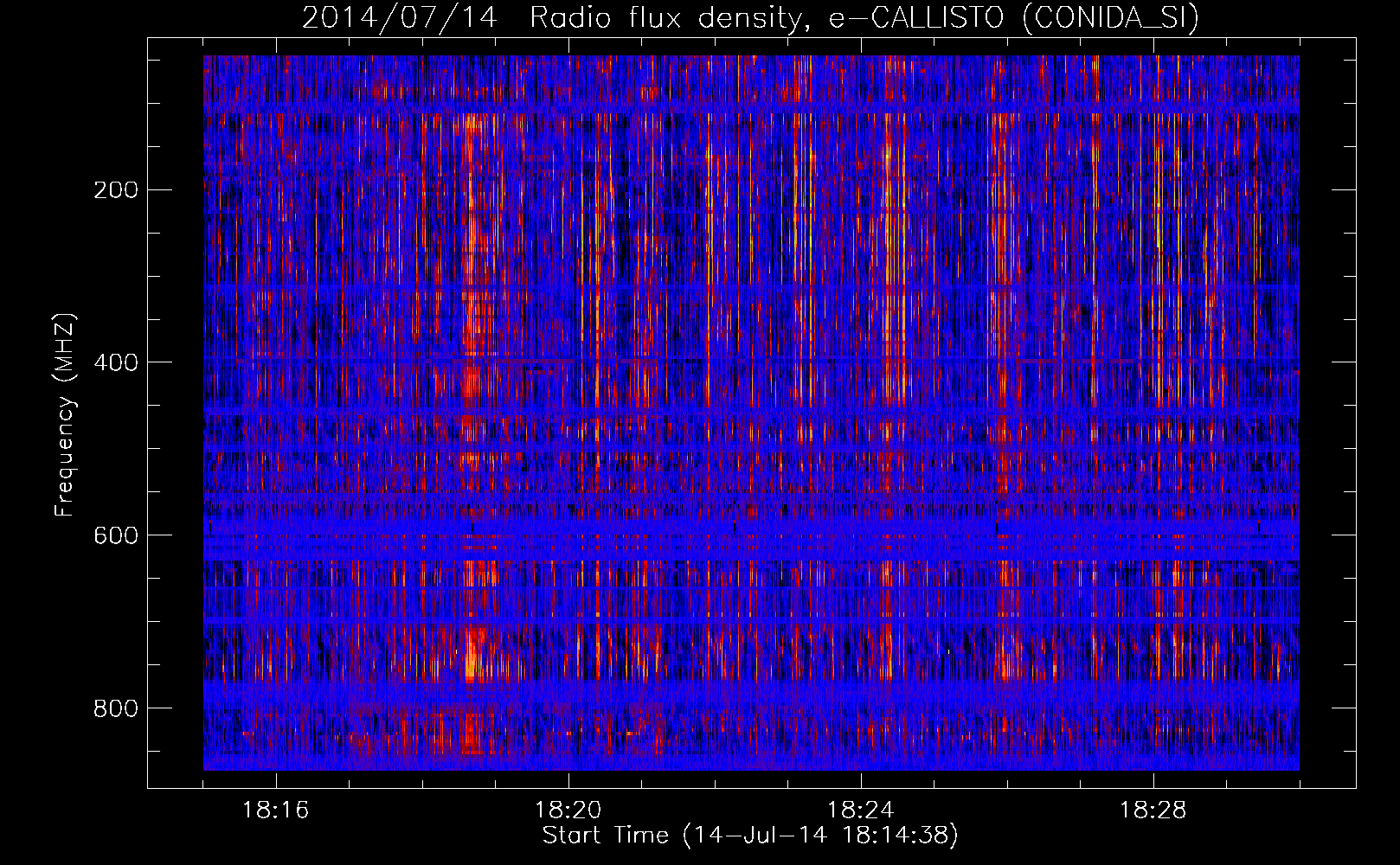Image resolution: width=1400 pixels, height=865 pixels.
Task: Click the 'Start Time (14-Jul-14 18:14:38)' label
Action: click(750, 836)
